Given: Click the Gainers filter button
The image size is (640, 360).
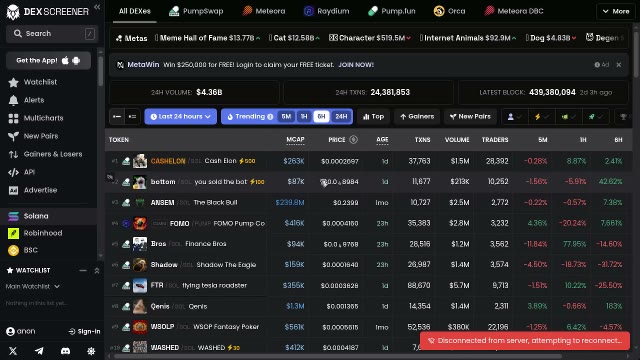Looking at the screenshot, I should tap(417, 117).
